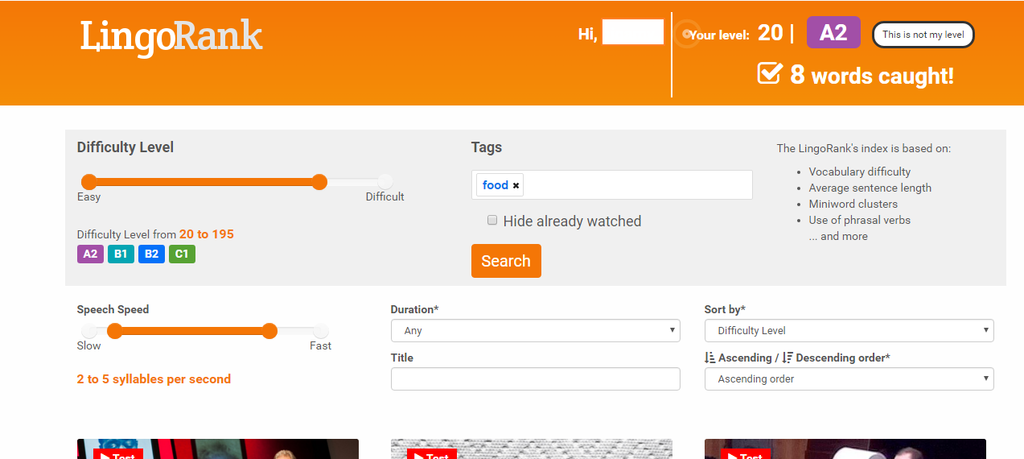The height and width of the screenshot is (459, 1024).
Task: Remove the 'food' tag with its x
Action: (x=516, y=185)
